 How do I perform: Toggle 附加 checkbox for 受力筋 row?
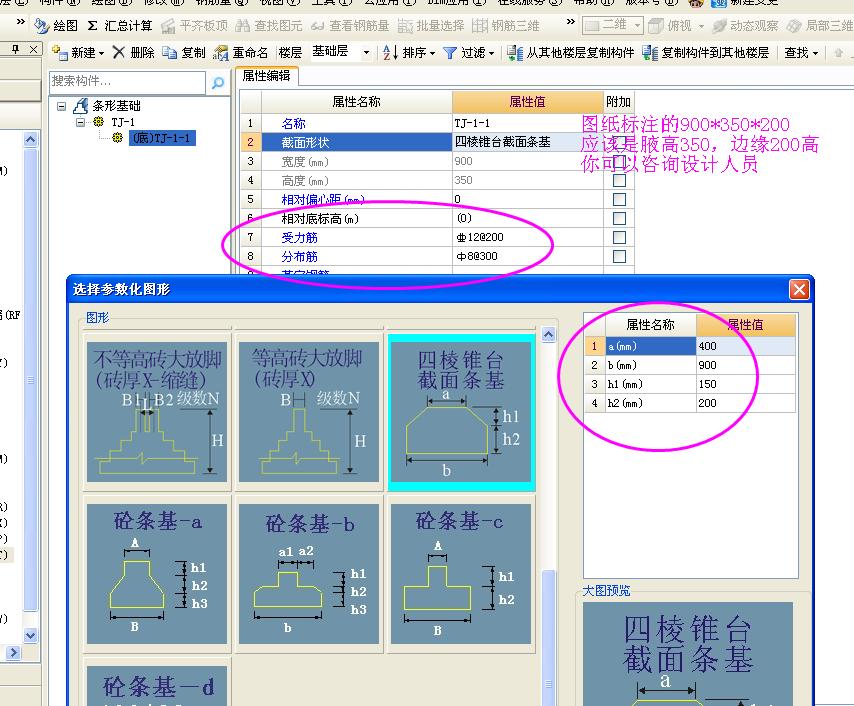click(x=619, y=238)
